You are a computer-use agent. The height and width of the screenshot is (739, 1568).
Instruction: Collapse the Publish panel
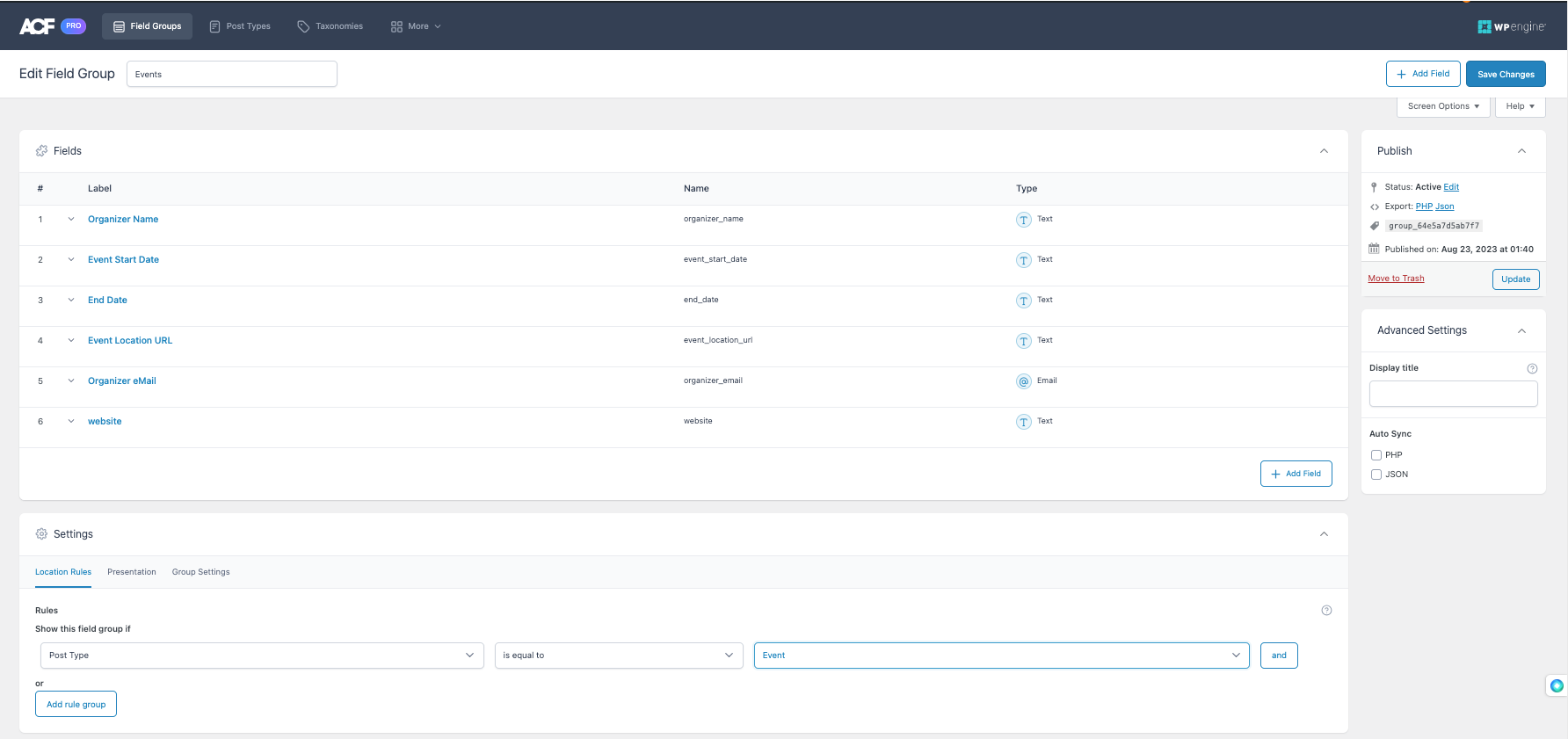point(1521,151)
